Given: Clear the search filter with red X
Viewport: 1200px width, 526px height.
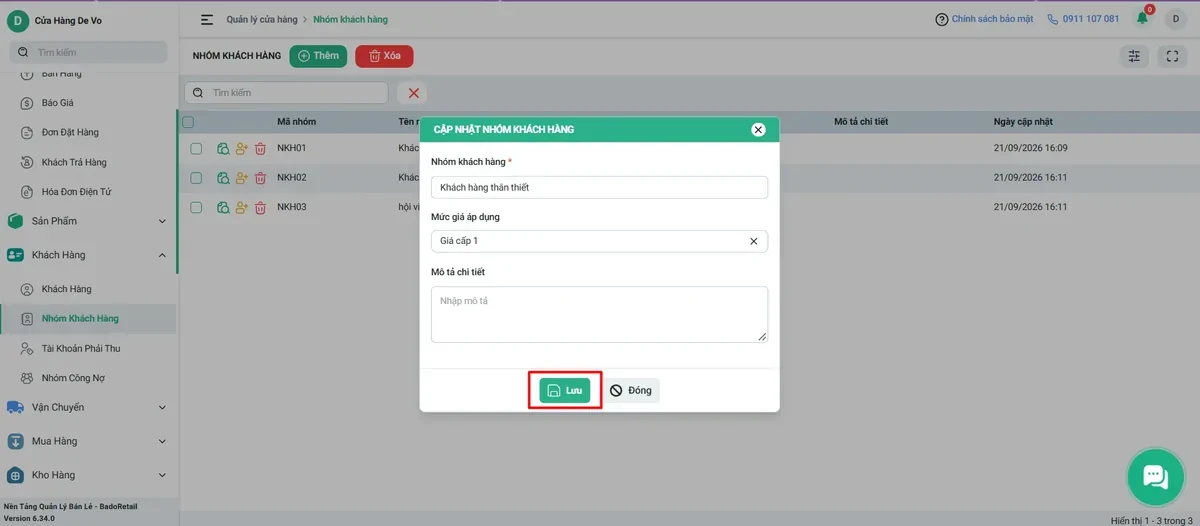Looking at the screenshot, I should (412, 93).
